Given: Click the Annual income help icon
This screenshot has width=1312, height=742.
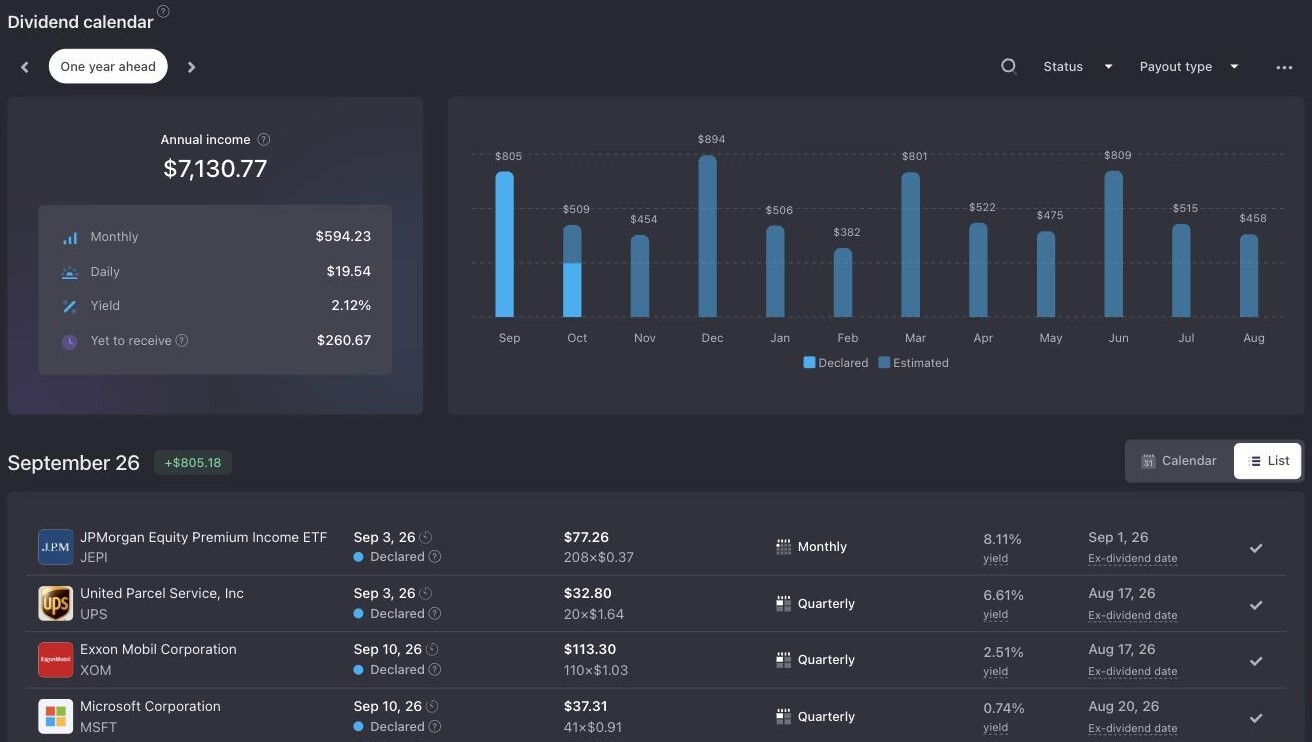Looking at the screenshot, I should (264, 139).
